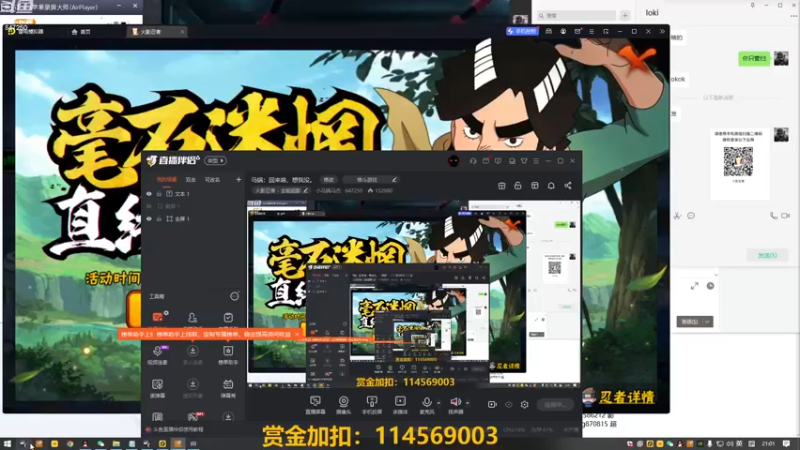This screenshot has height=450, width=800.
Task: Click the 连接中 start streaming button
Action: coord(555,405)
